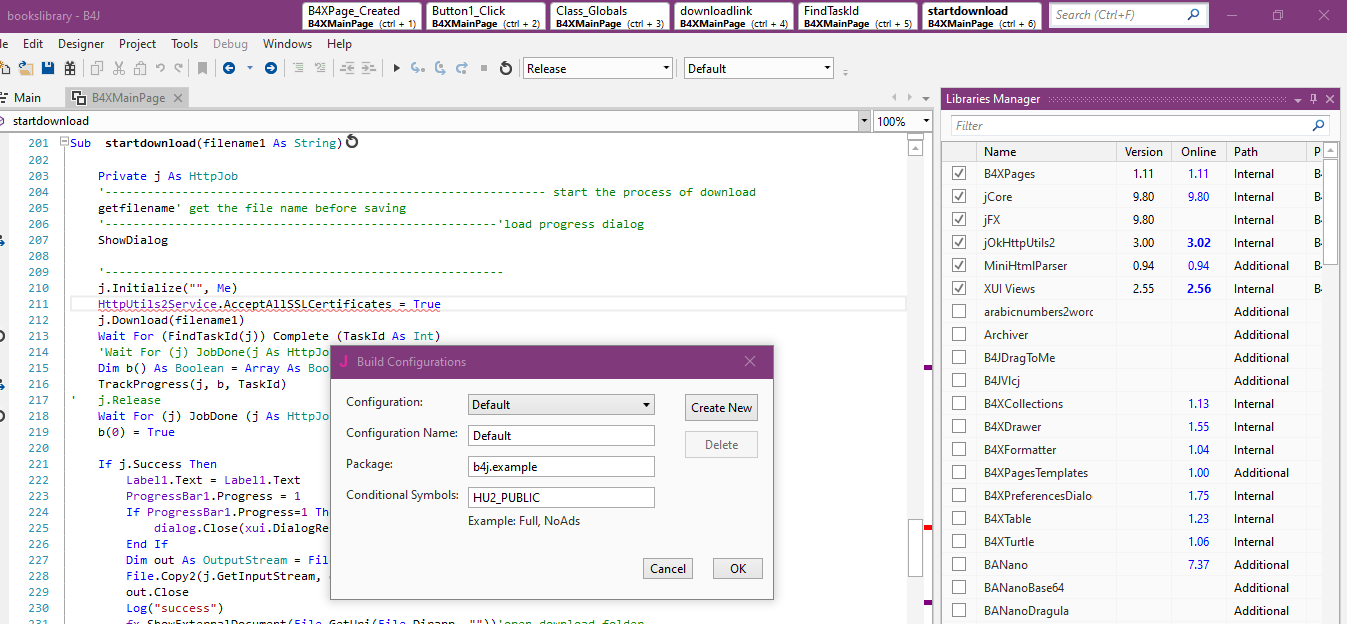Open the Project menu
The width and height of the screenshot is (1347, 624).
tap(137, 44)
